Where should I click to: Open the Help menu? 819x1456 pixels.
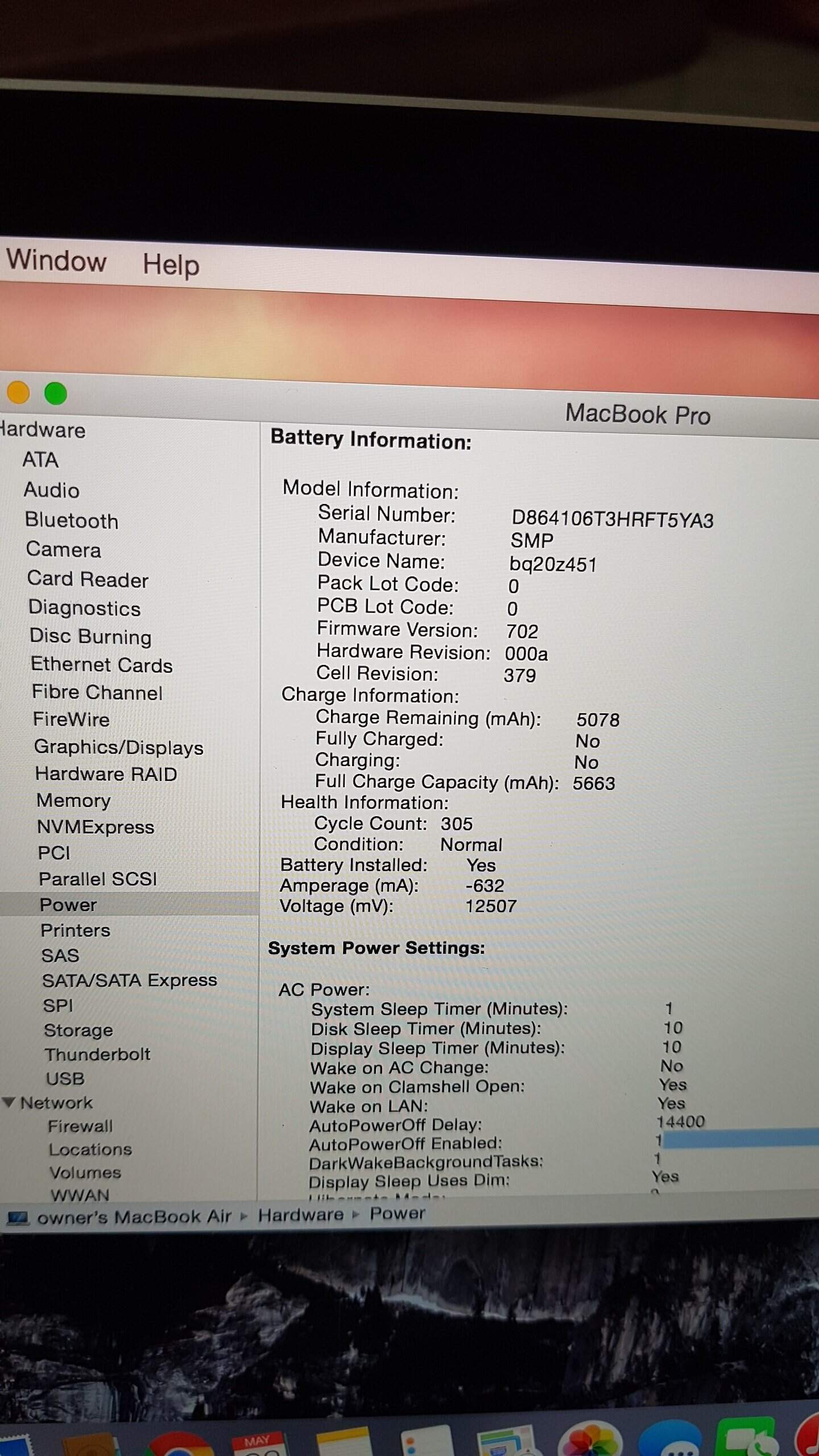[171, 265]
